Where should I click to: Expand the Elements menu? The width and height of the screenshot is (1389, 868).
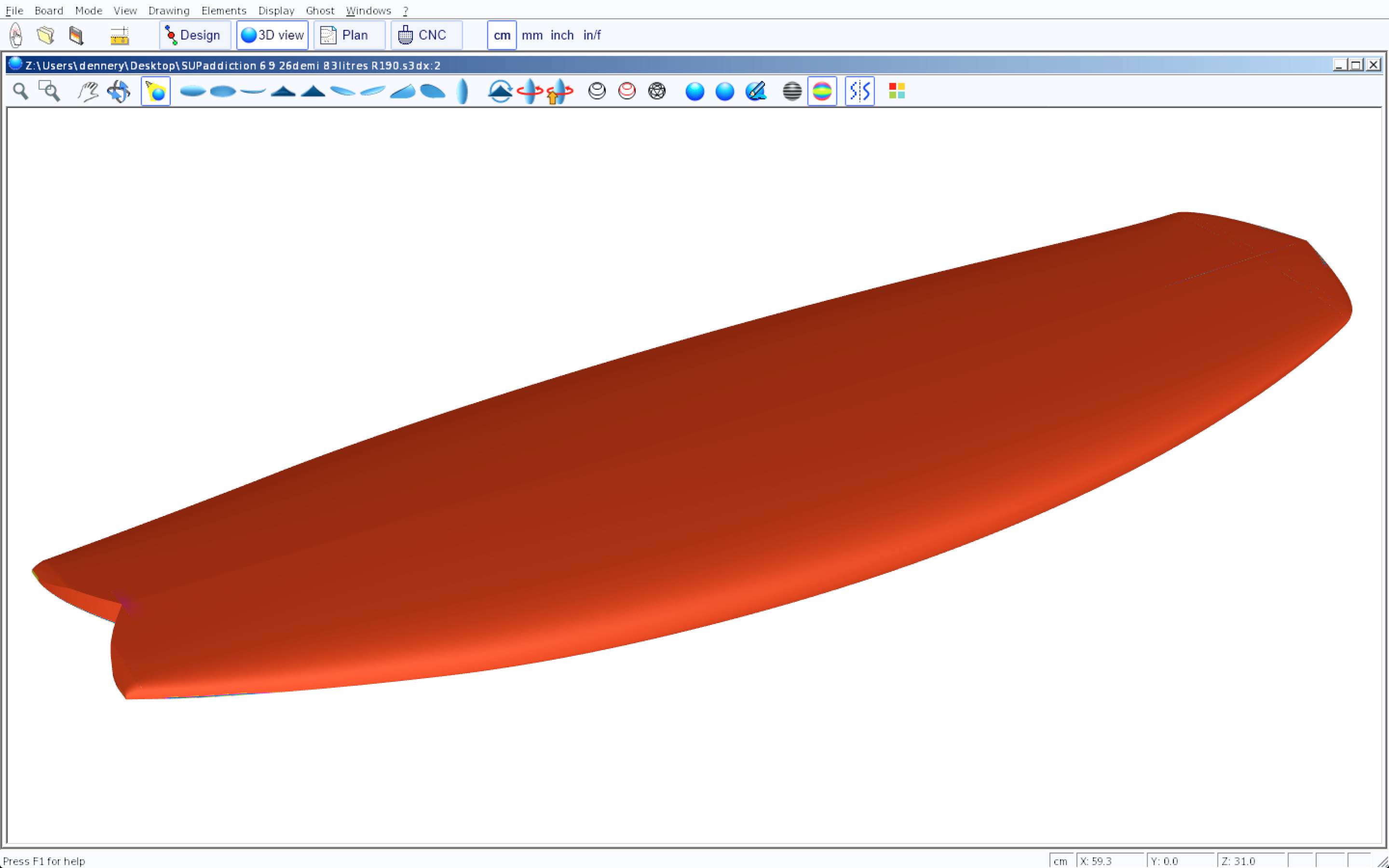224,10
